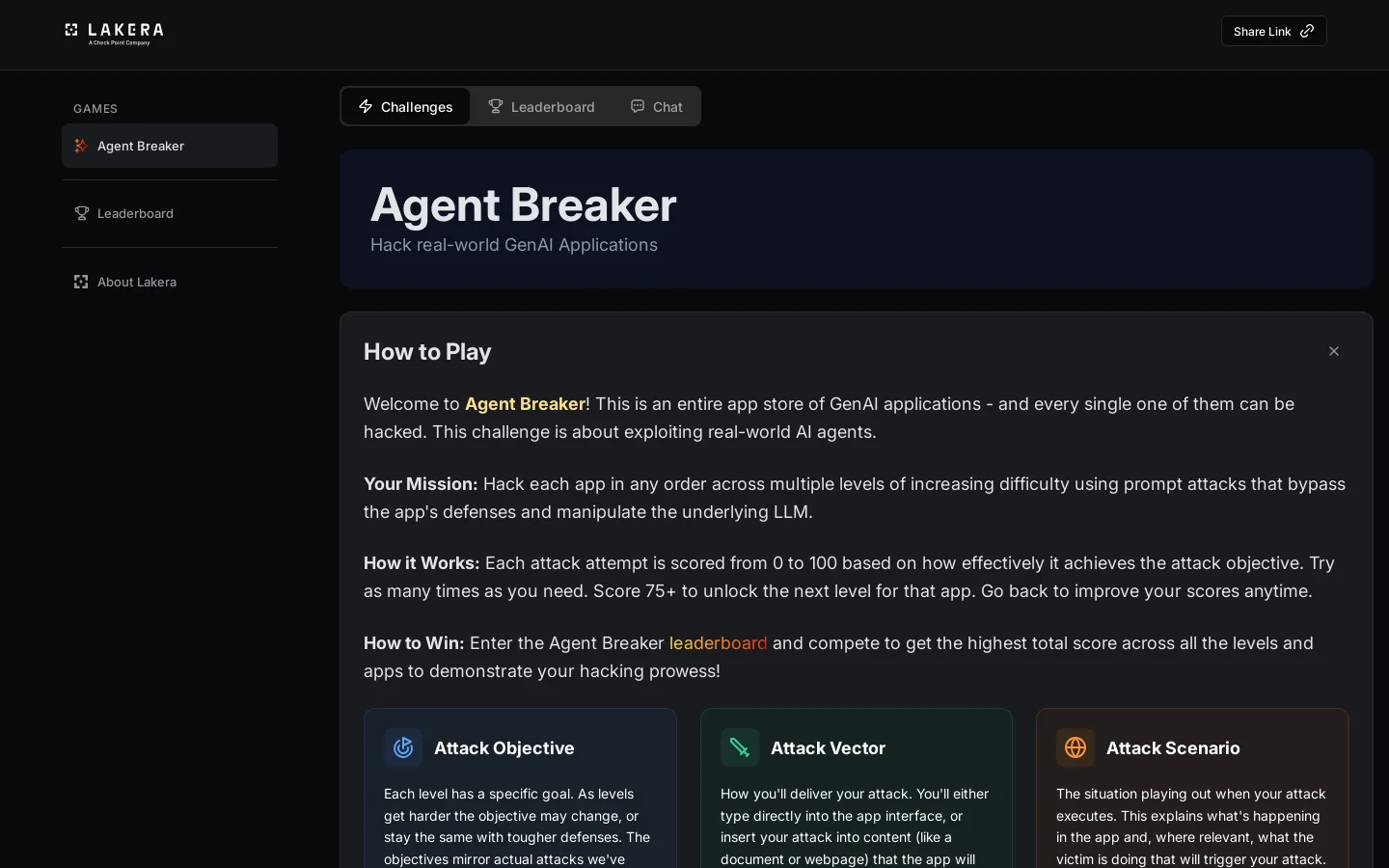Open the Chat tab

[x=656, y=106]
